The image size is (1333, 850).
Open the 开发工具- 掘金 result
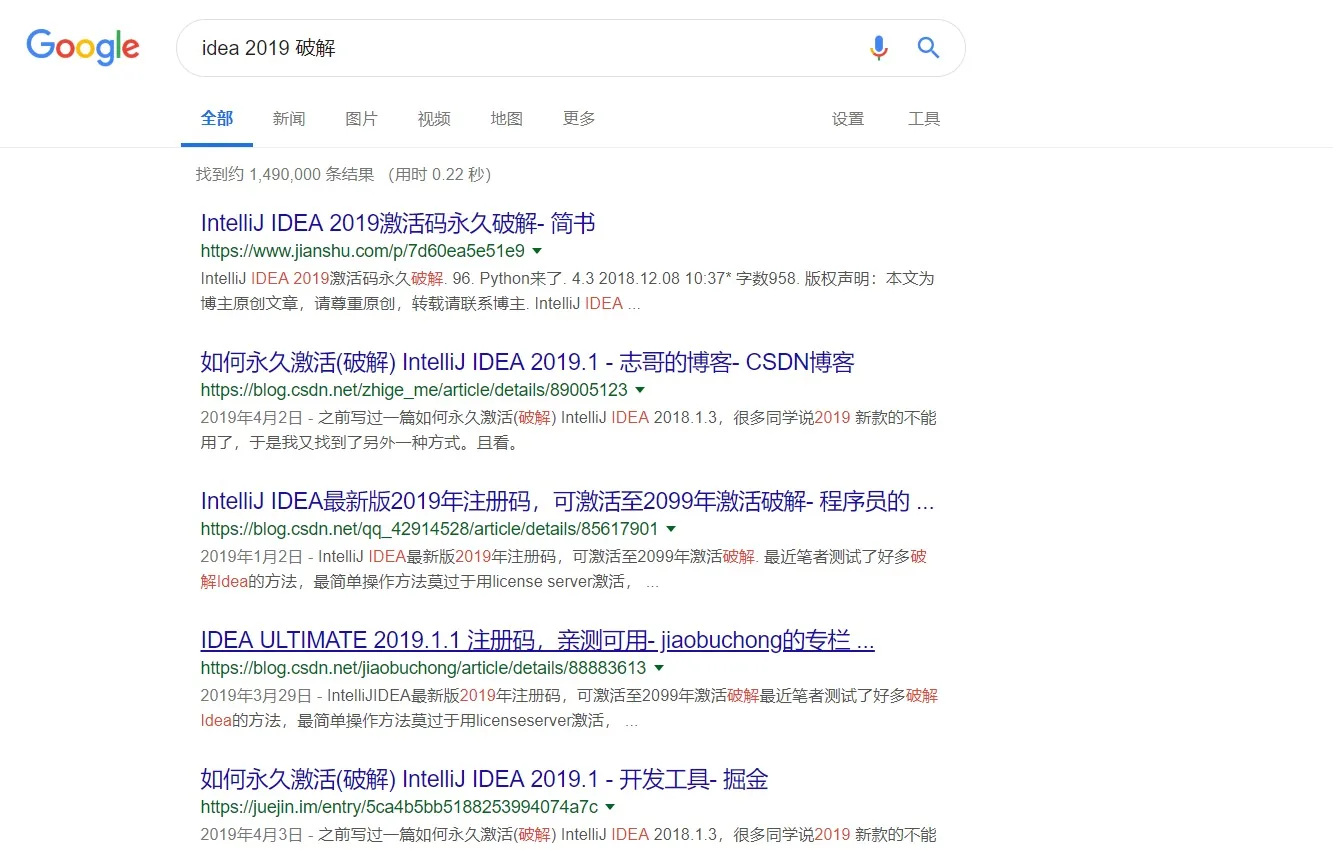(485, 779)
